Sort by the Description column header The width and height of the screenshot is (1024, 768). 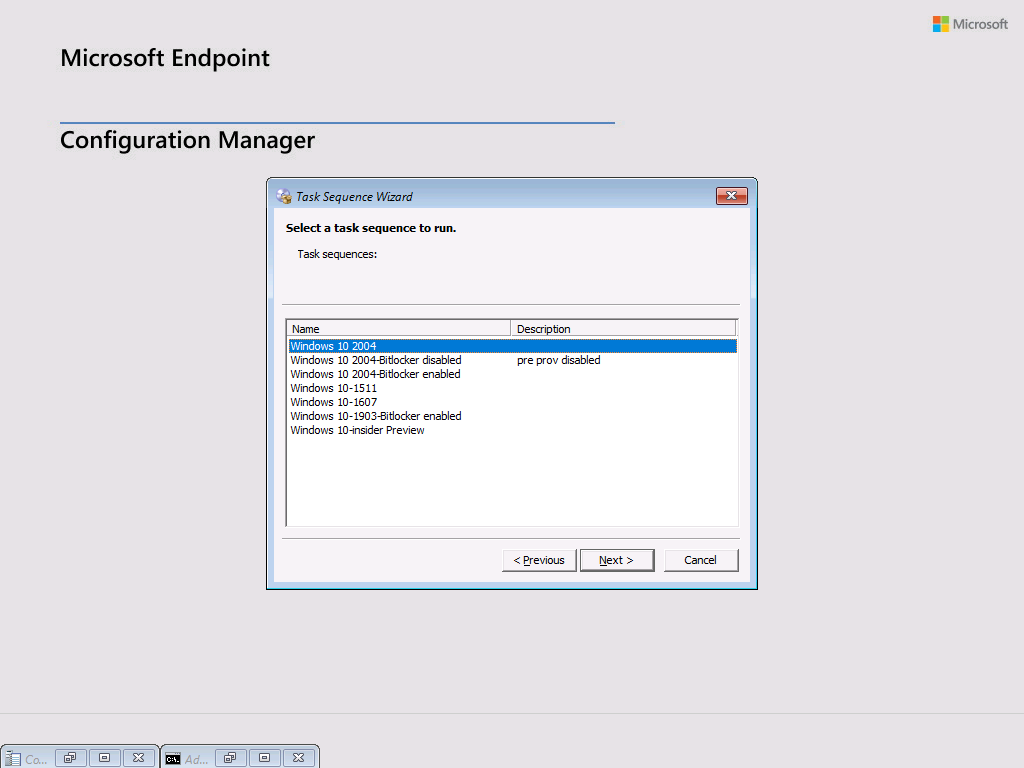(x=624, y=328)
